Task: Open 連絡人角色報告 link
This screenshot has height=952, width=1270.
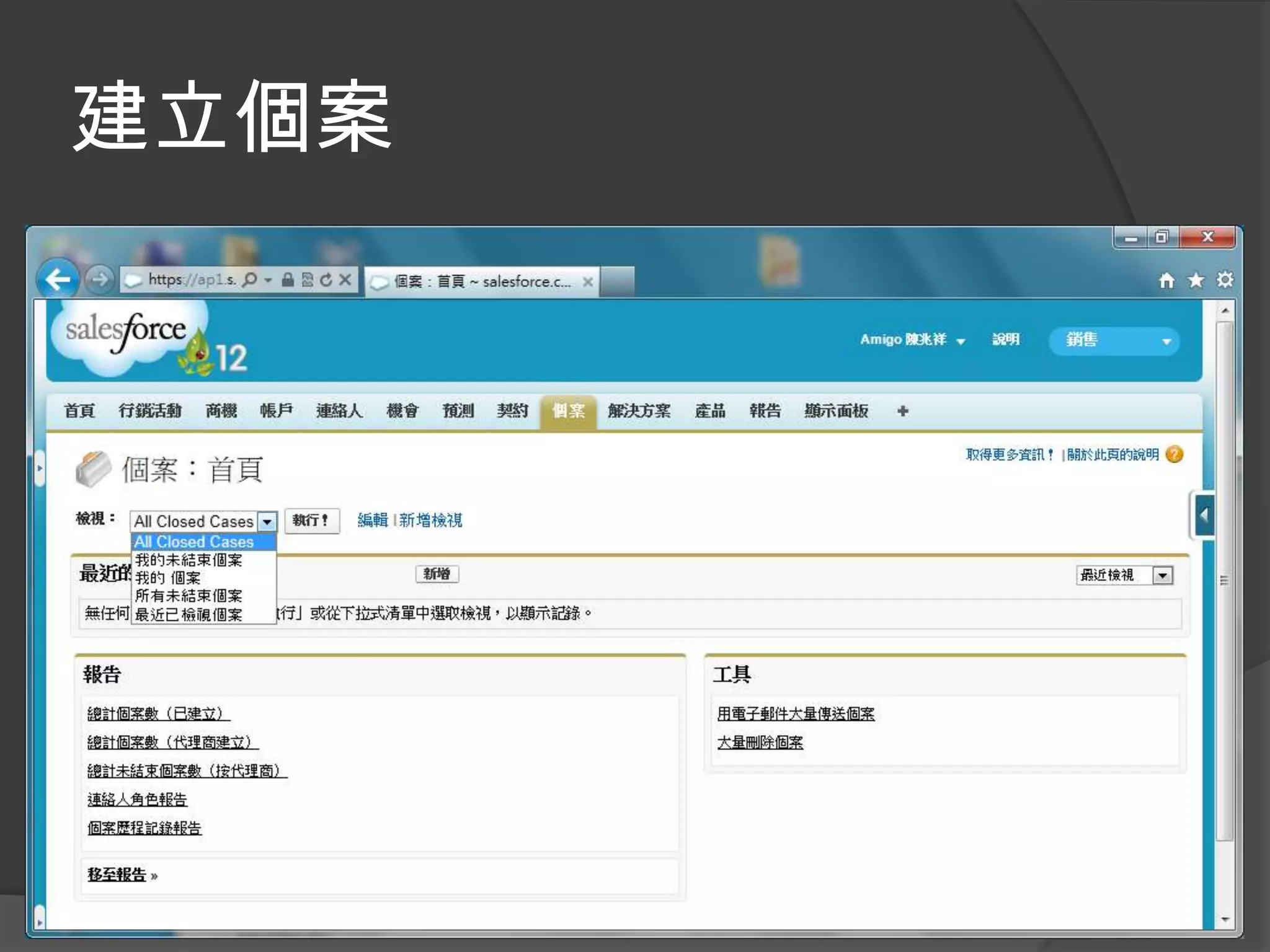Action: pyautogui.click(x=137, y=800)
